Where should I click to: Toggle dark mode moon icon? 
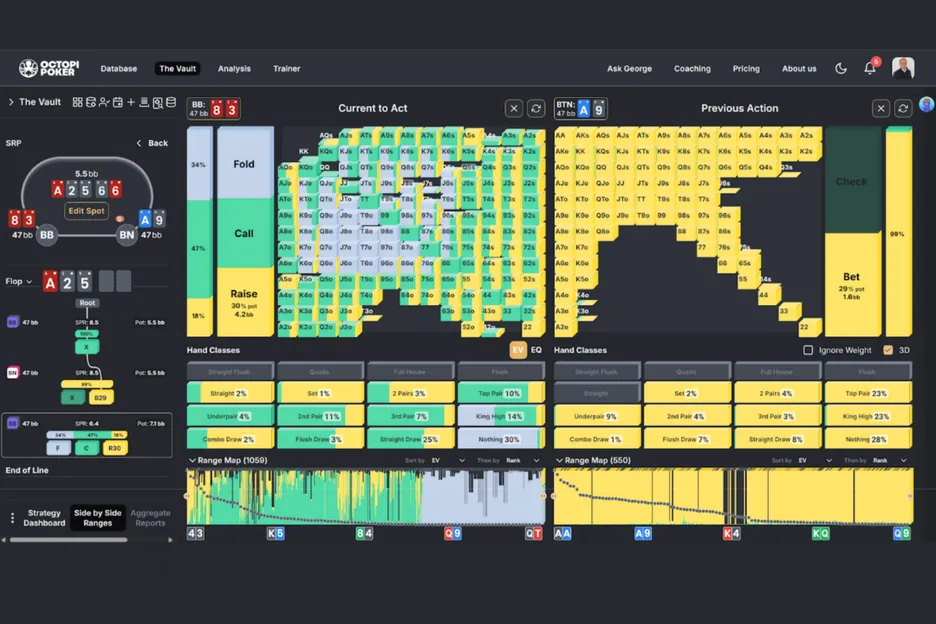tap(841, 69)
